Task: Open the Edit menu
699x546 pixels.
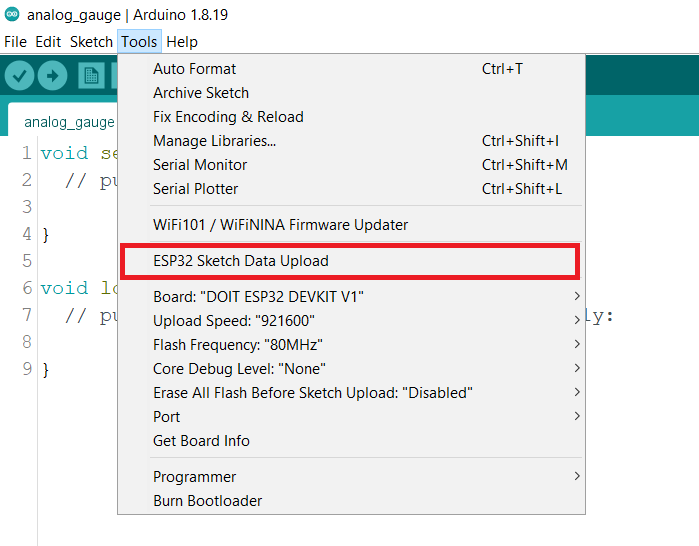Action: (48, 42)
